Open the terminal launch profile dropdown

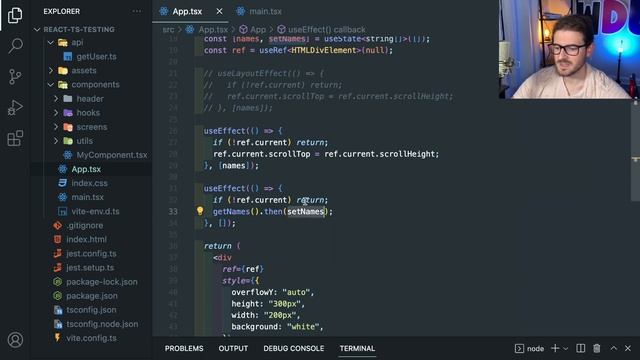tap(566, 349)
